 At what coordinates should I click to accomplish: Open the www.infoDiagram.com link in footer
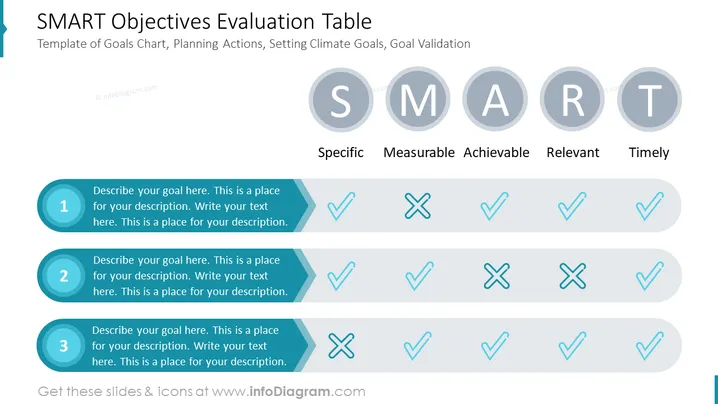point(288,392)
